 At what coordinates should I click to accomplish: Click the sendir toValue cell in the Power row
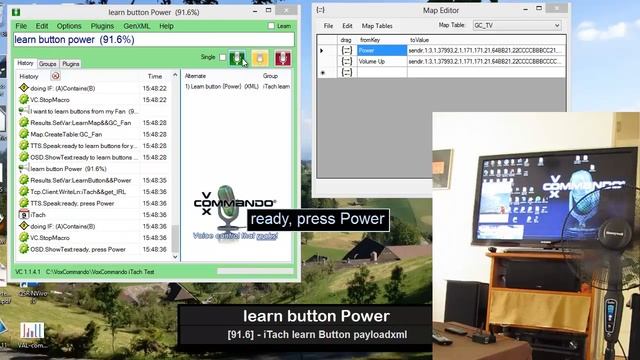click(486, 51)
